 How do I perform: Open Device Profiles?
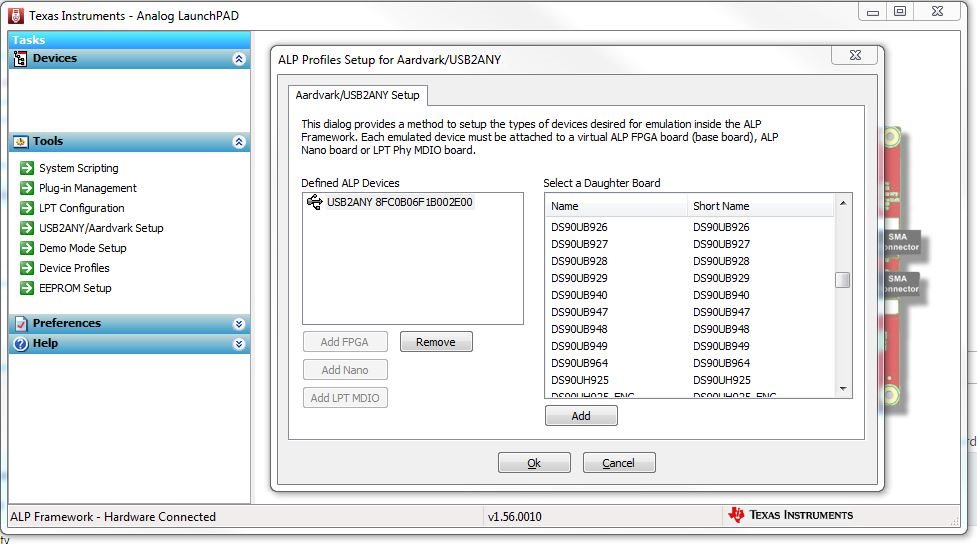point(74,268)
